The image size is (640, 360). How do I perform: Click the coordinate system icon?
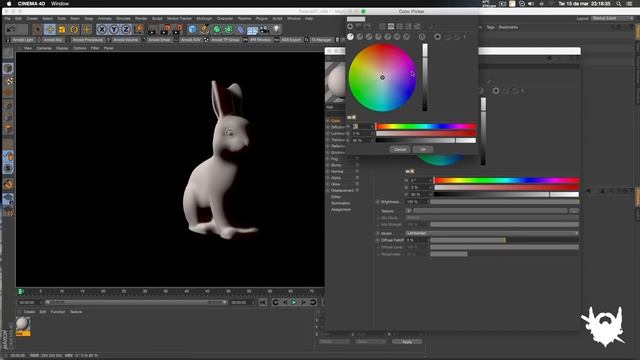[x=139, y=29]
